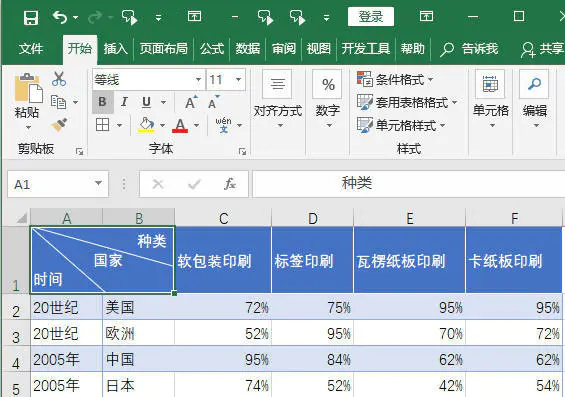Open the 剪贴板 dialog launcher
The height and width of the screenshot is (397, 565).
[79, 151]
